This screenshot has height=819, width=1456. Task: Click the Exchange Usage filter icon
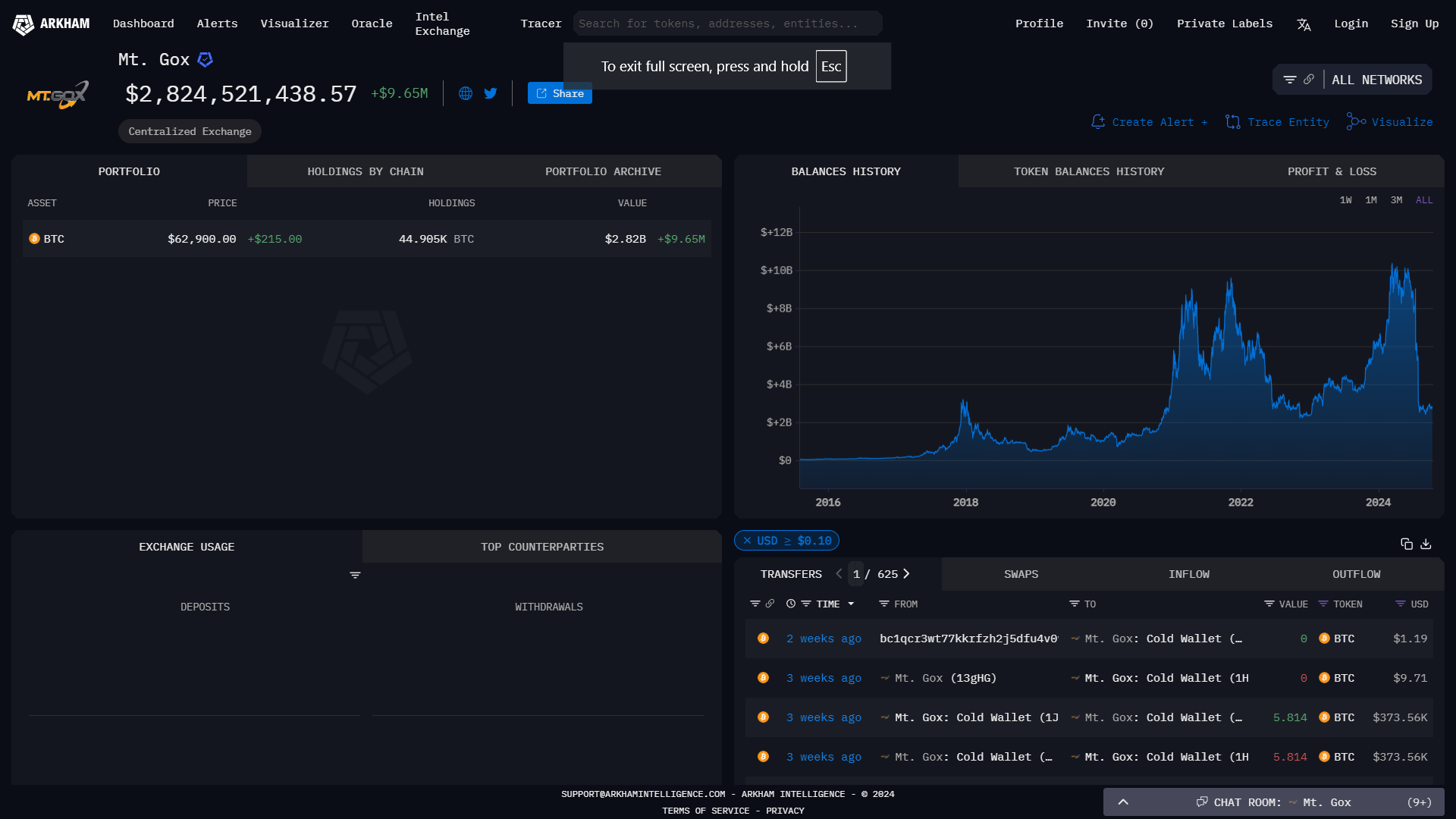355,576
